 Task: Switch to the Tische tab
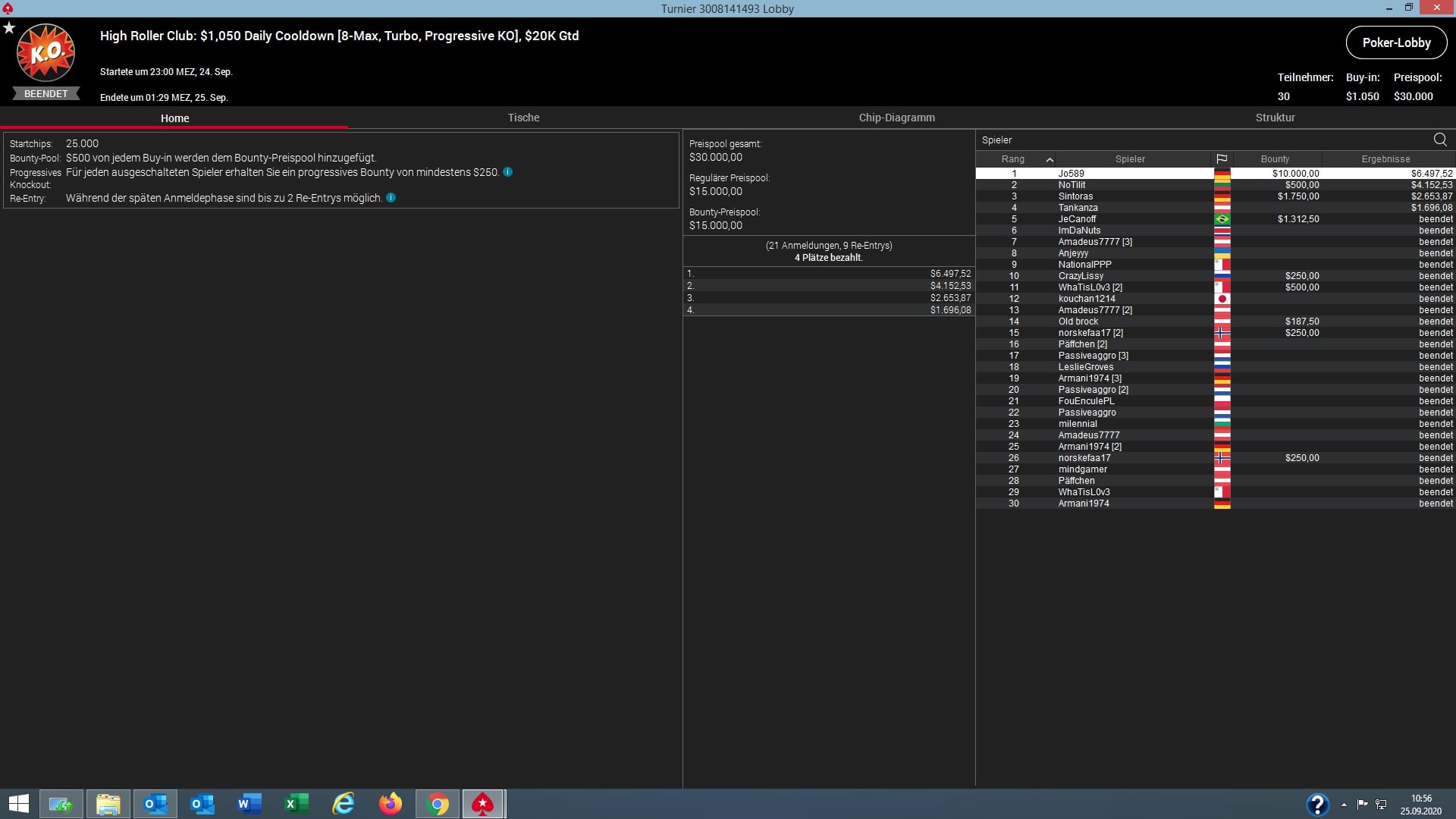tap(523, 118)
